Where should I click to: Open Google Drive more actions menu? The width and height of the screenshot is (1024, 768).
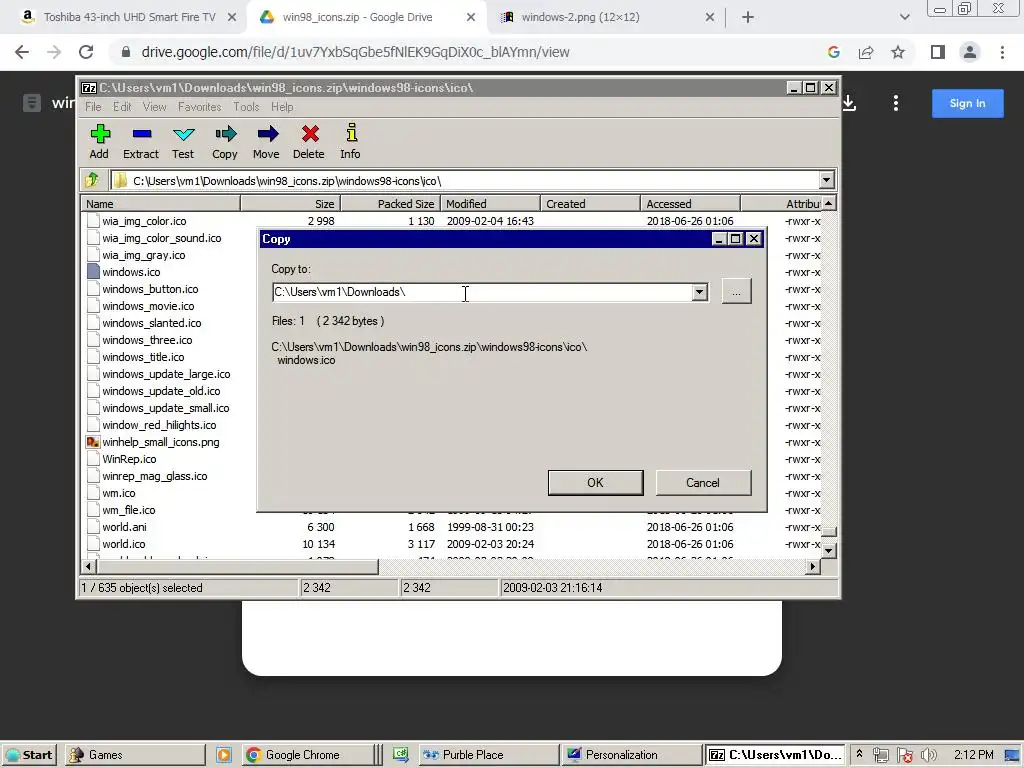pos(896,103)
